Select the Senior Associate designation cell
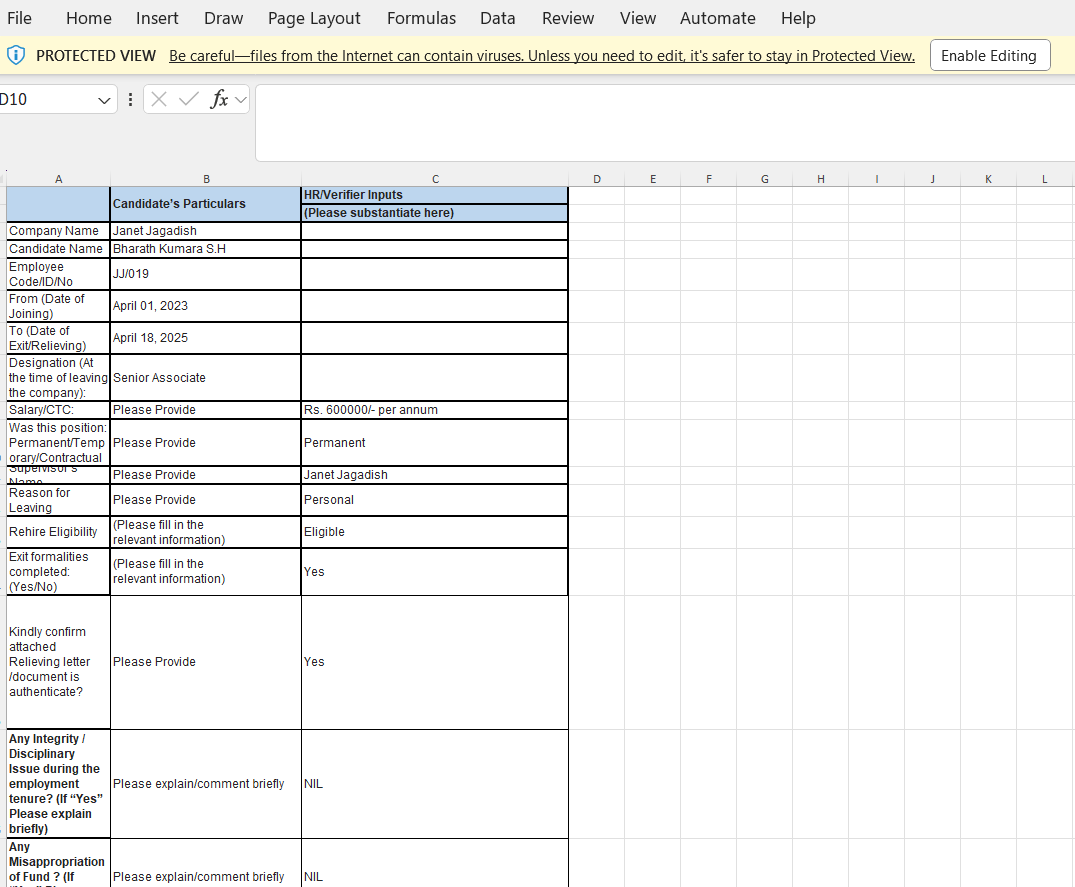The image size is (1075, 887). click(x=205, y=378)
